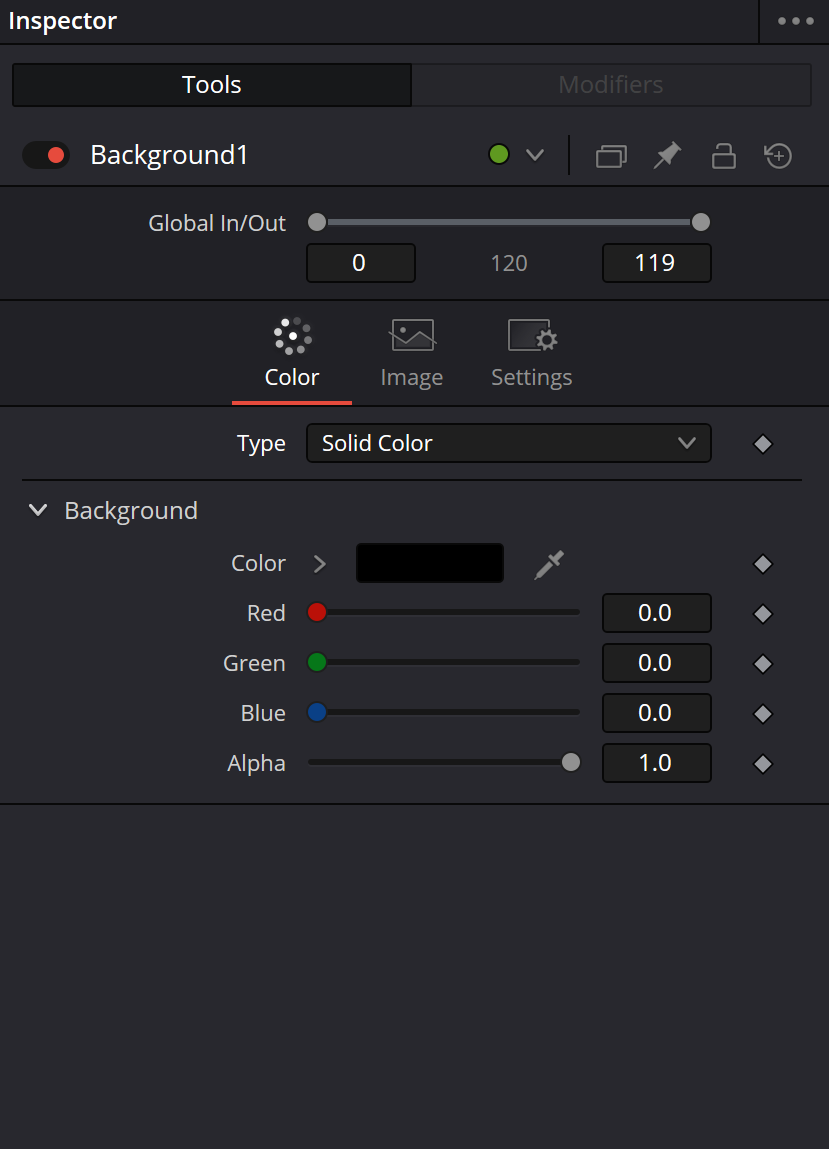829x1149 pixels.
Task: Click the Inspector panel title
Action: [62, 21]
